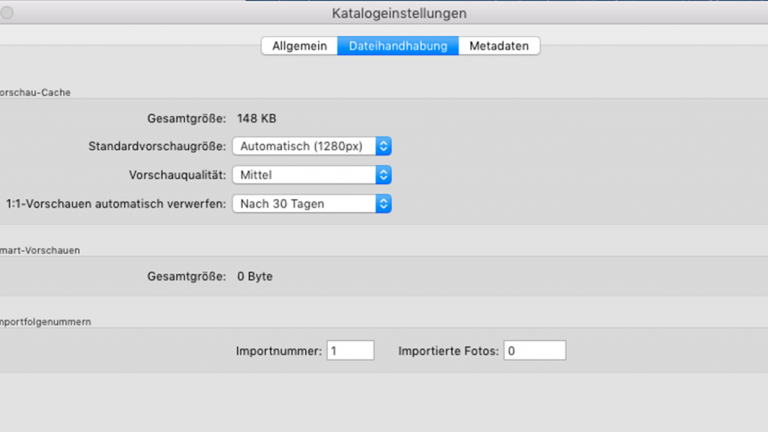Click the 0 Byte Smart-Vorschauen size value
768x432 pixels.
tap(254, 276)
